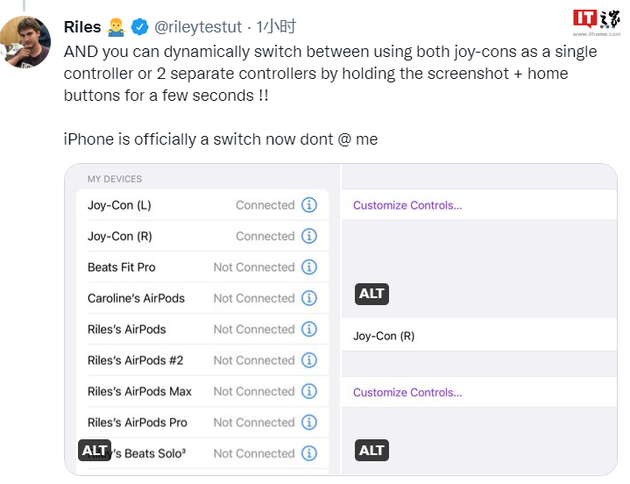Tap info icon for Riles's AirPods Max

(x=309, y=391)
